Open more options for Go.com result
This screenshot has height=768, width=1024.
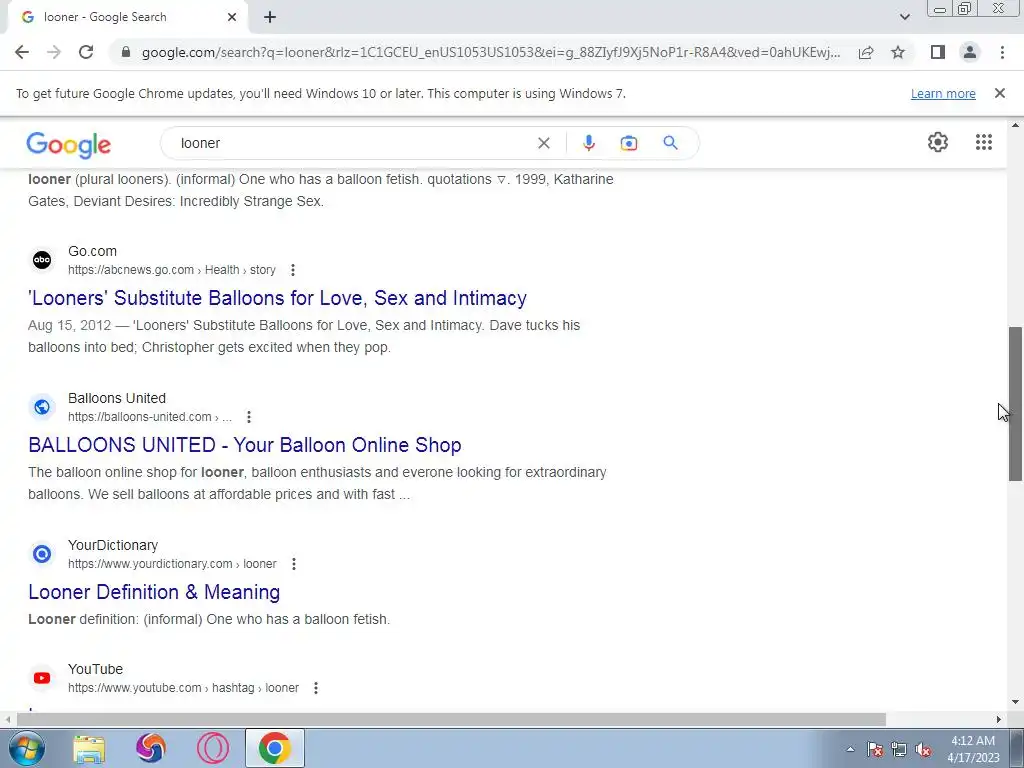click(293, 270)
